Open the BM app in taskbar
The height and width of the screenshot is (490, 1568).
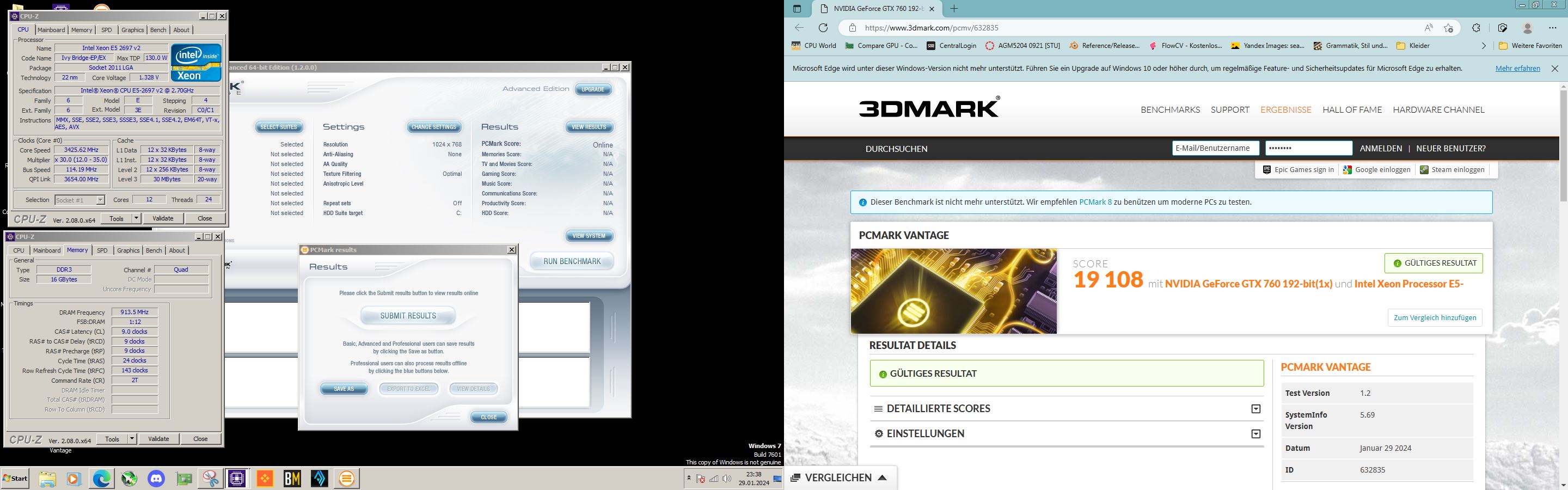292,479
